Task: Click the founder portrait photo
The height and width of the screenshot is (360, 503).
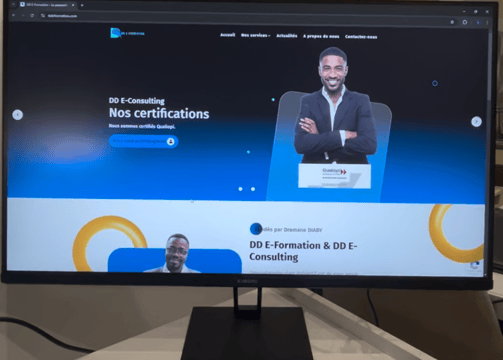Action: [174, 253]
